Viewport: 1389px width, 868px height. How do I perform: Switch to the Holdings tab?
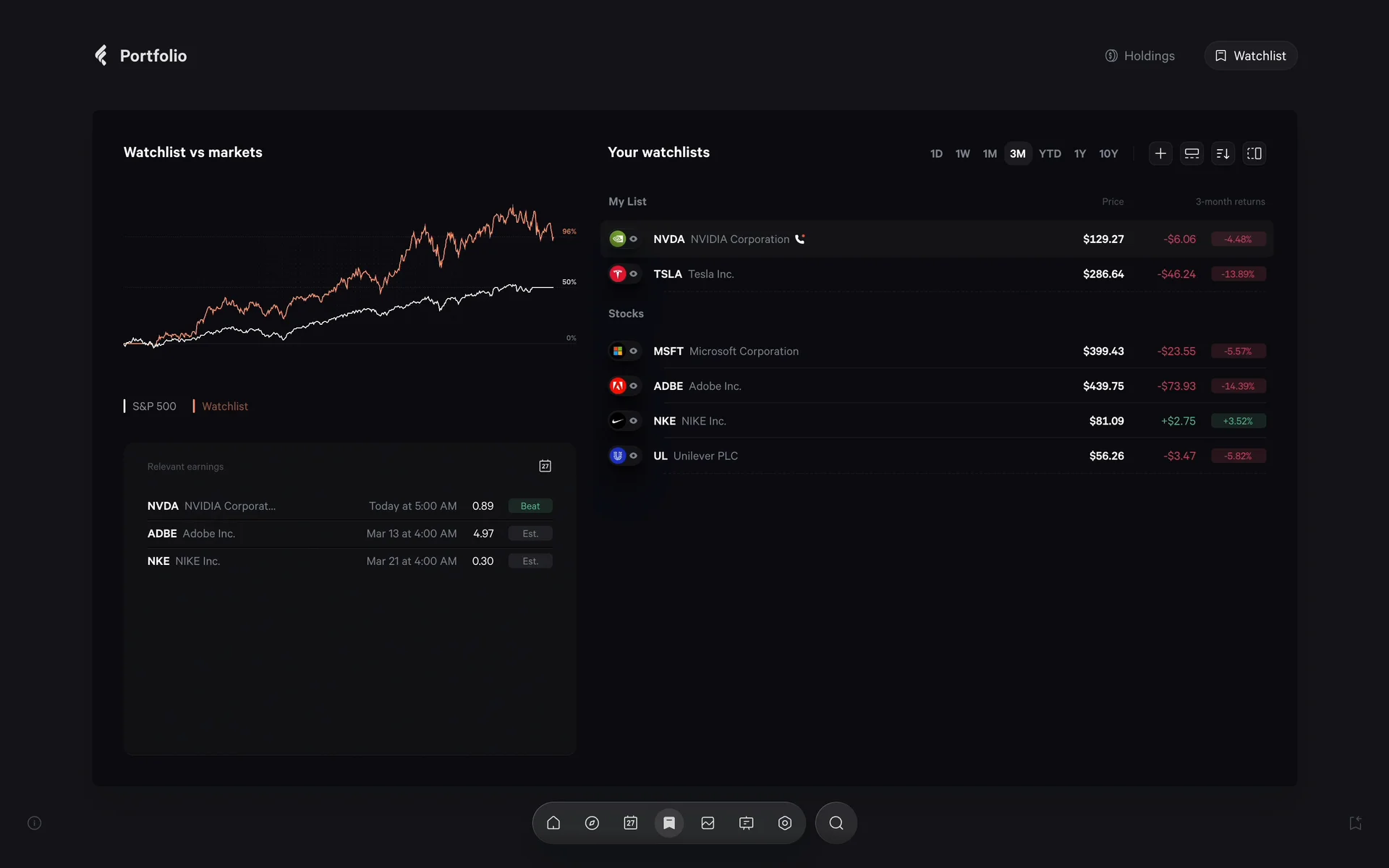[1140, 56]
